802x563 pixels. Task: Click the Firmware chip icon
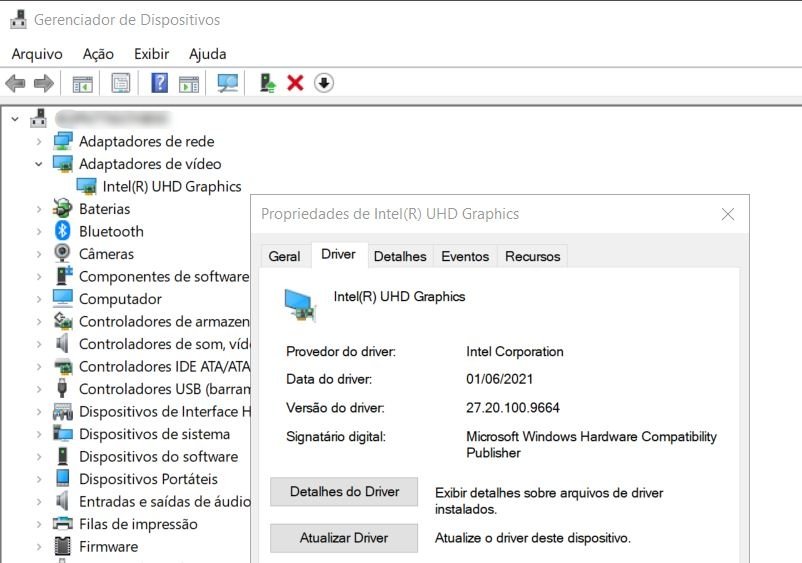(x=62, y=546)
